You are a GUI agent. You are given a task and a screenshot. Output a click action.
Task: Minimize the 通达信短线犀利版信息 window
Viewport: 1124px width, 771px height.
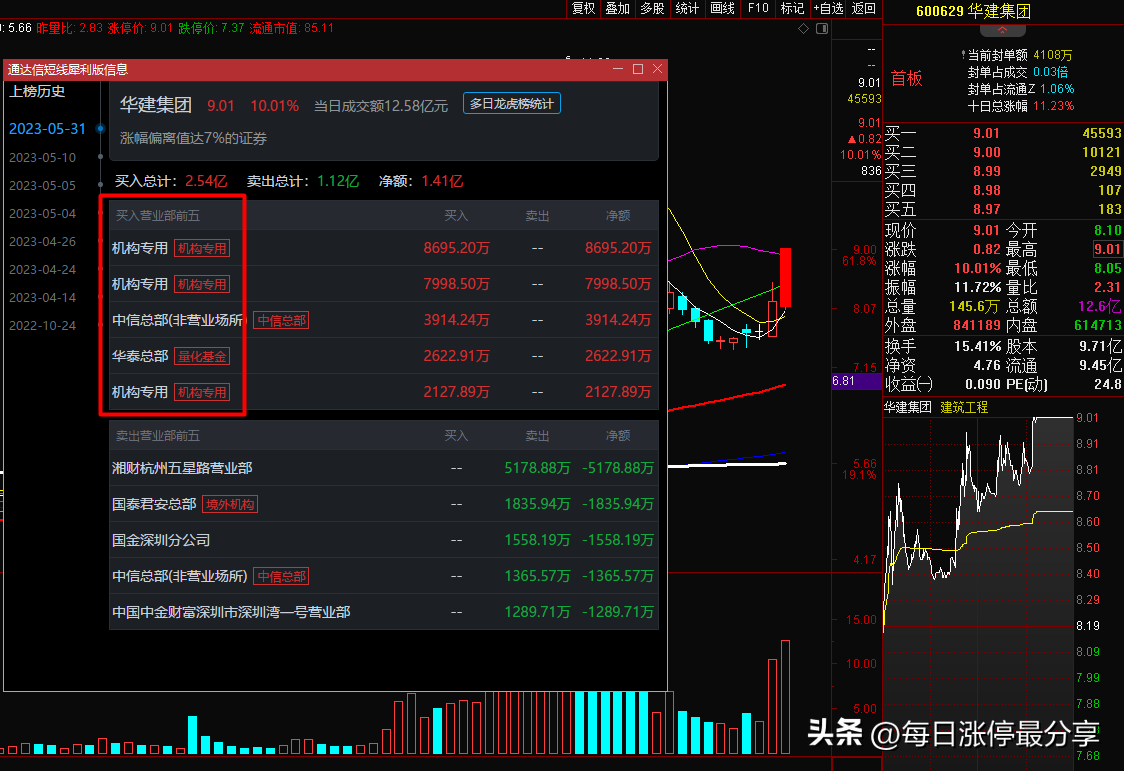coord(618,69)
